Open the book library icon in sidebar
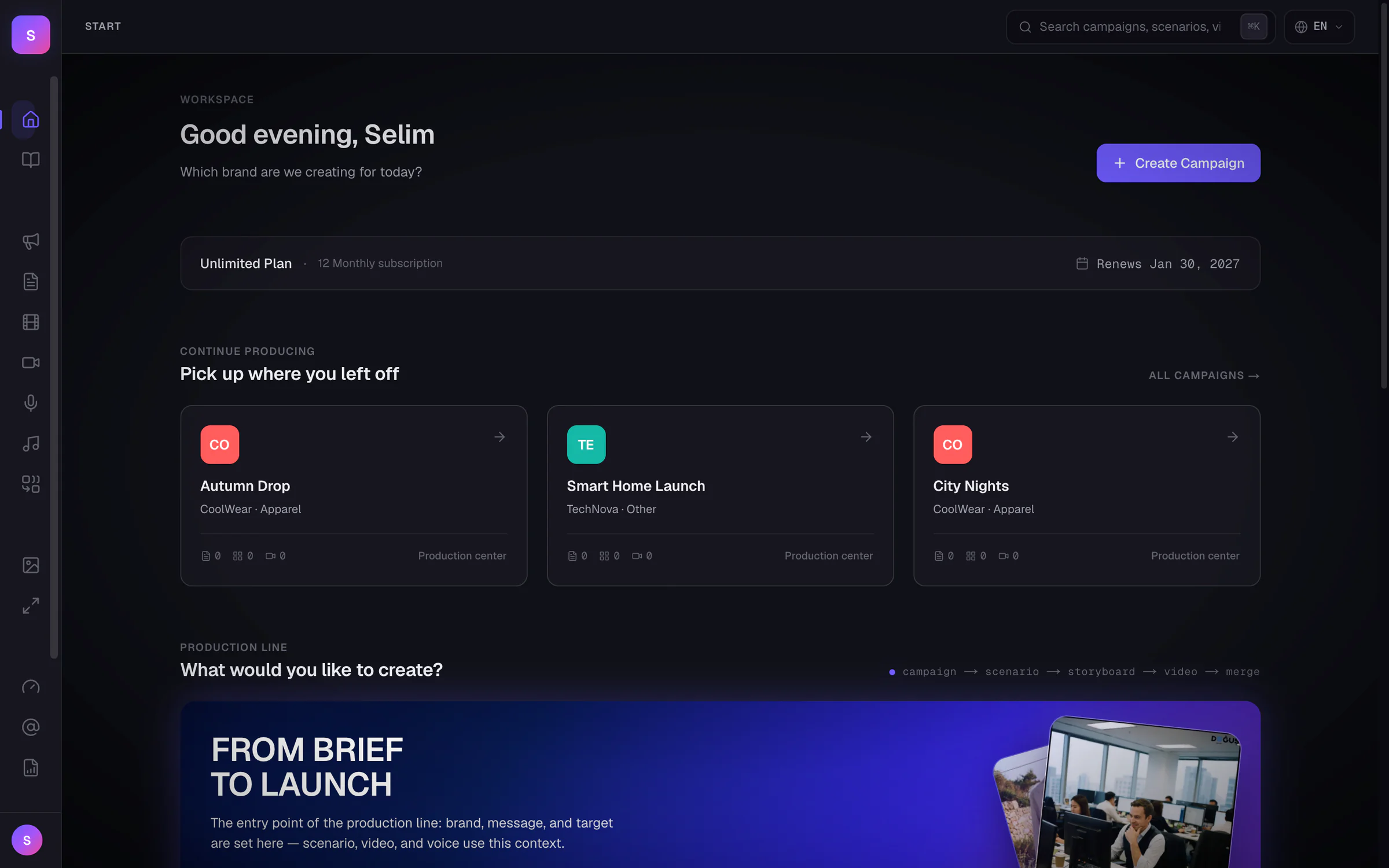Image resolution: width=1389 pixels, height=868 pixels. pyautogui.click(x=31, y=160)
